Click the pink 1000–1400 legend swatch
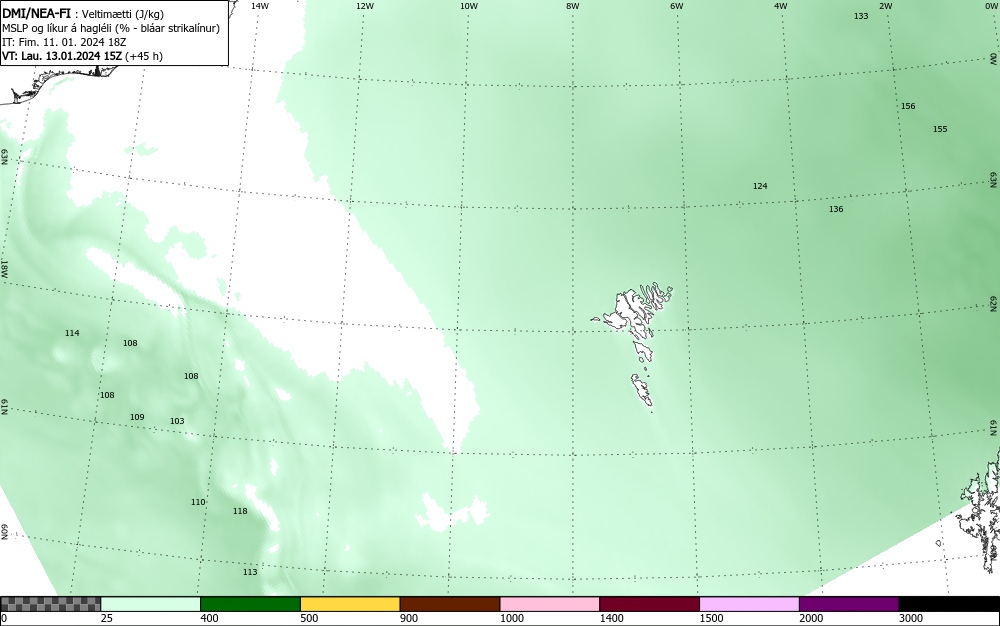 point(550,604)
